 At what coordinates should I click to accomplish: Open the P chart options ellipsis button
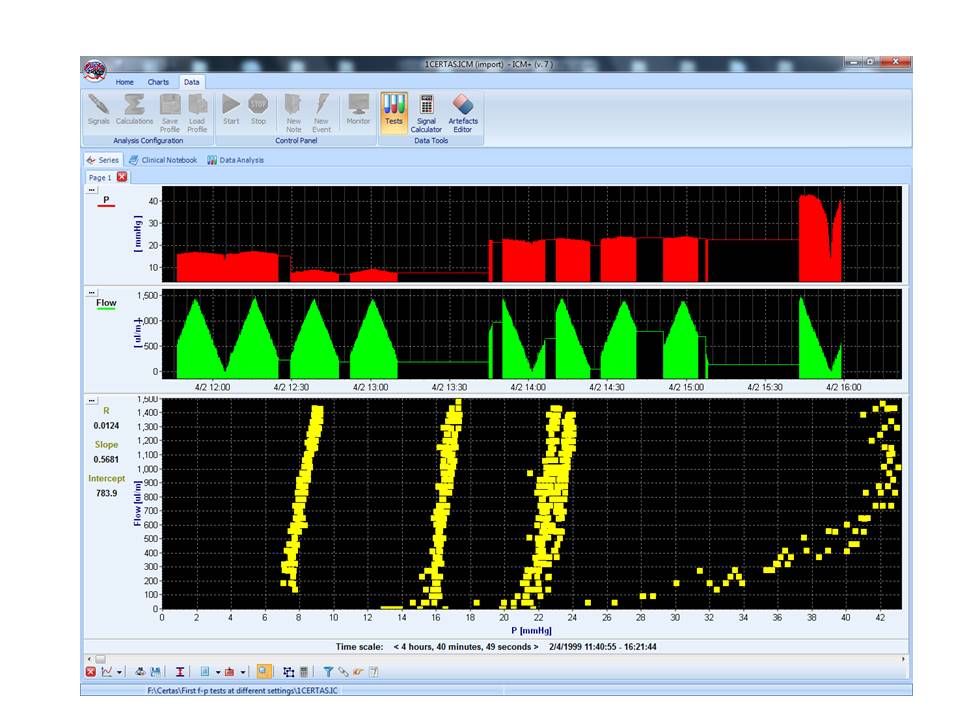click(92, 189)
